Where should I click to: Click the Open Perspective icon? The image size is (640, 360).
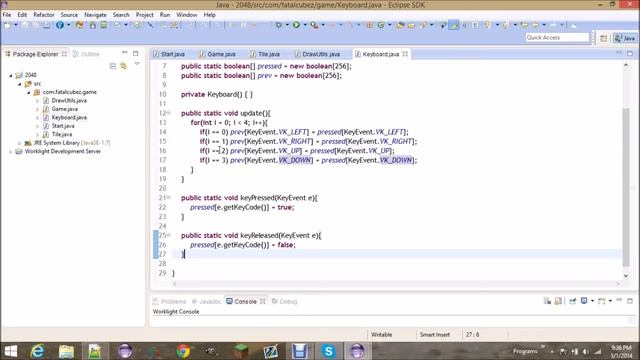[x=604, y=38]
